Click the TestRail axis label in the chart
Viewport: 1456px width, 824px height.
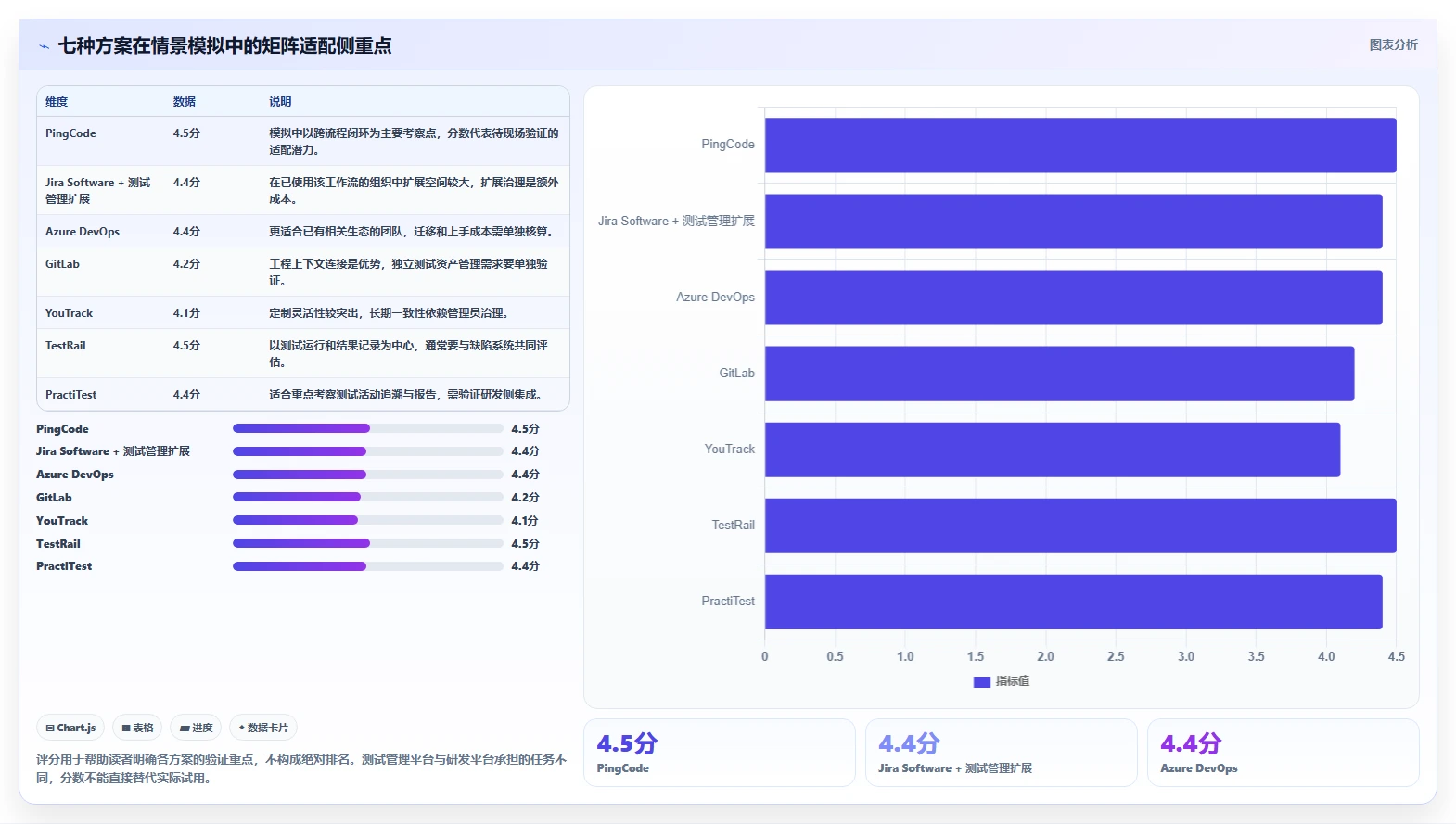pos(734,525)
